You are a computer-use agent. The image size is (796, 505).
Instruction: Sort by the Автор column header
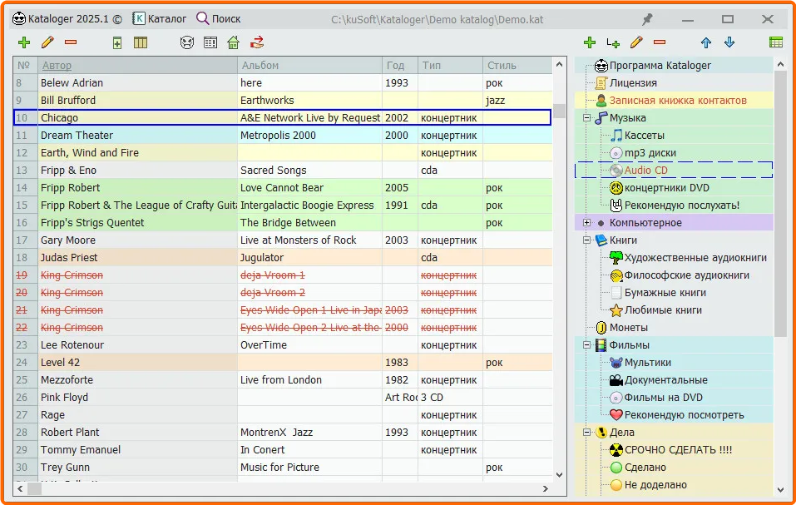[x=138, y=65]
